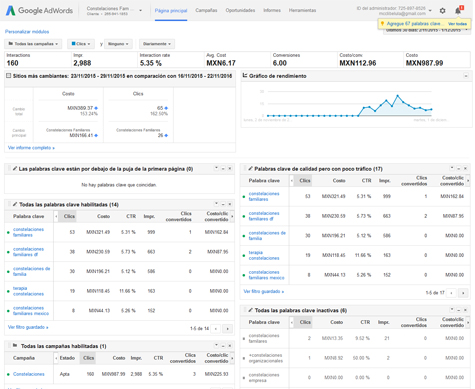Screen dimensions: 475x389
Task: Open 'constelaciones familiares mexico' keyword in low-traffic table
Action: pos(267,275)
